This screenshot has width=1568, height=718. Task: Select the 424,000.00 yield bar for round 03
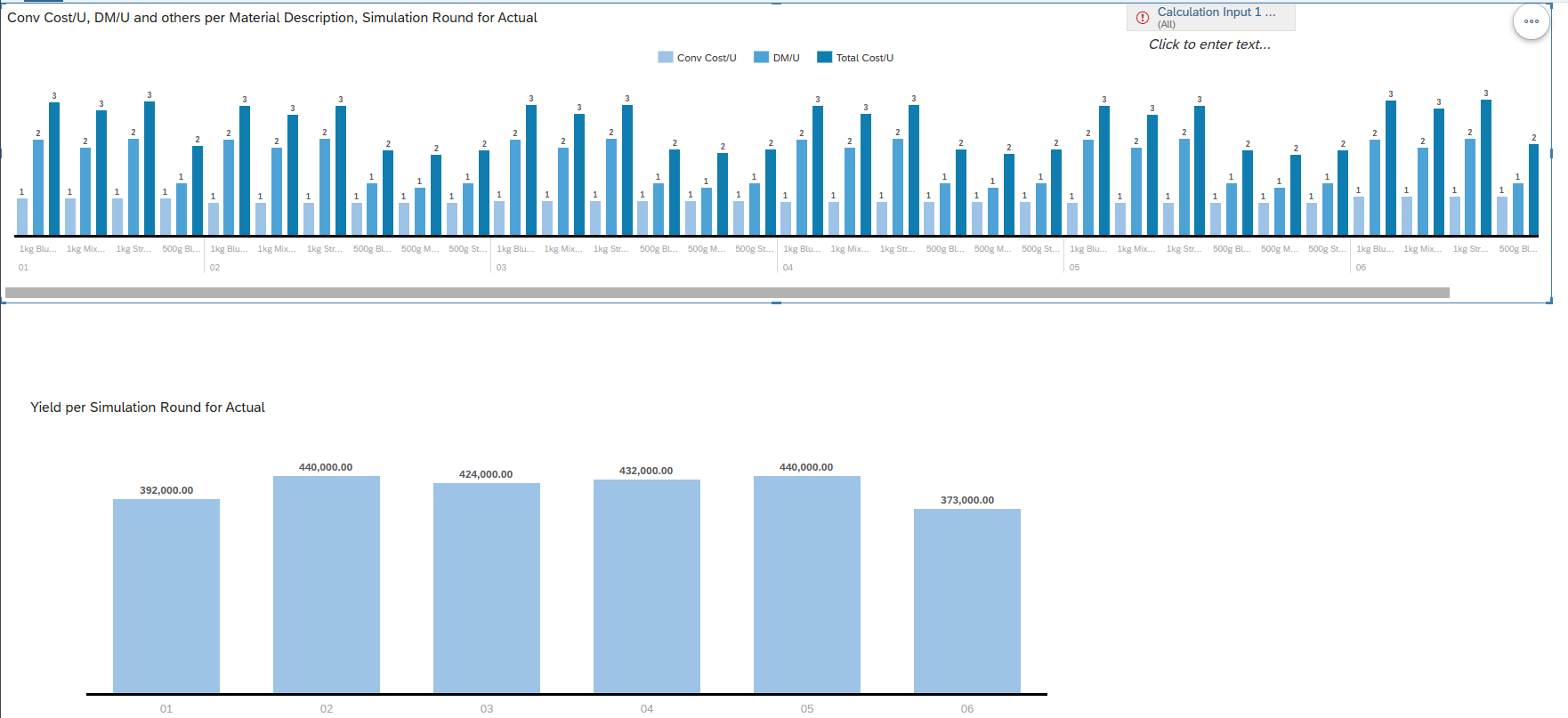coord(487,588)
